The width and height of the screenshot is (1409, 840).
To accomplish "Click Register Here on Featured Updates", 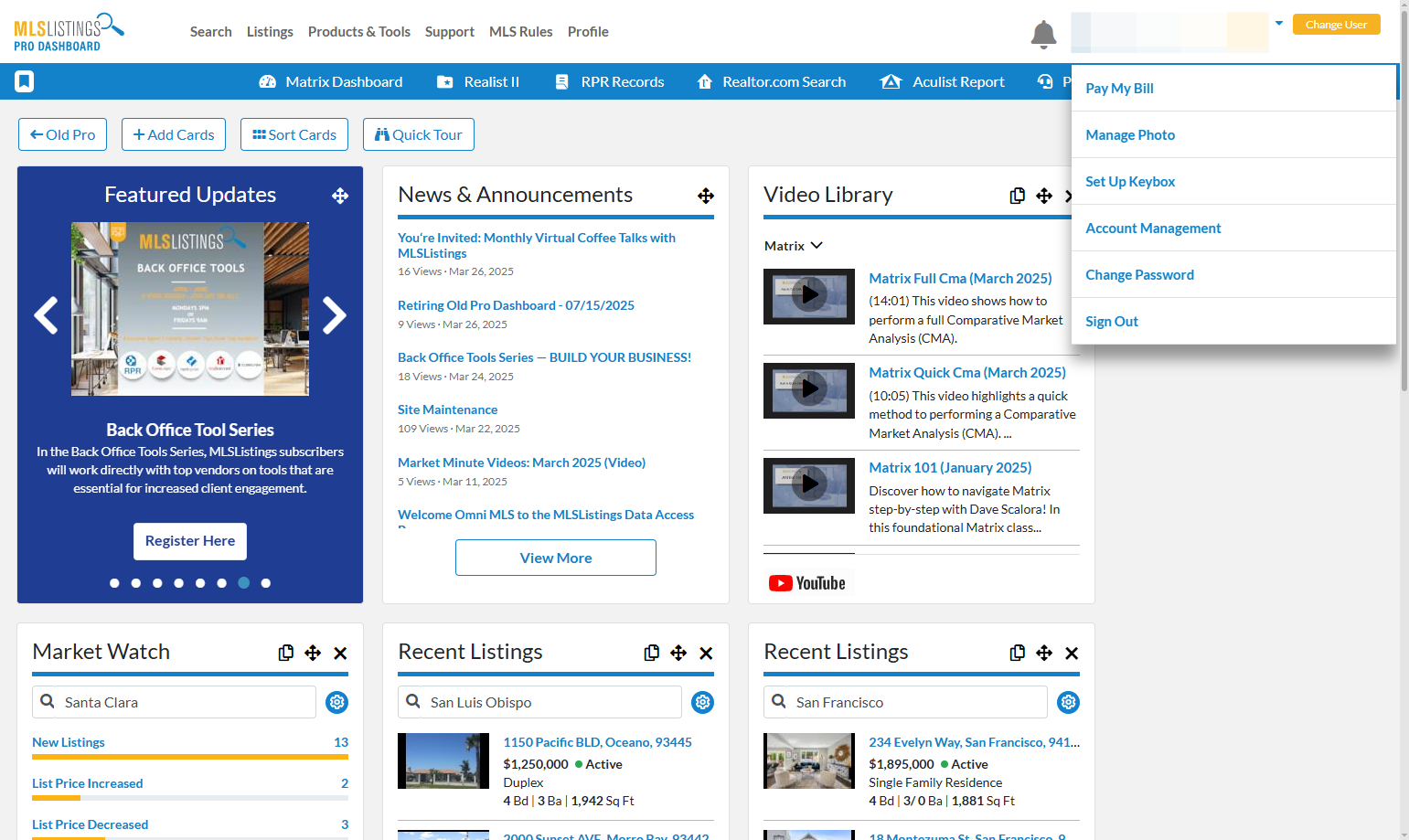I will [x=190, y=541].
